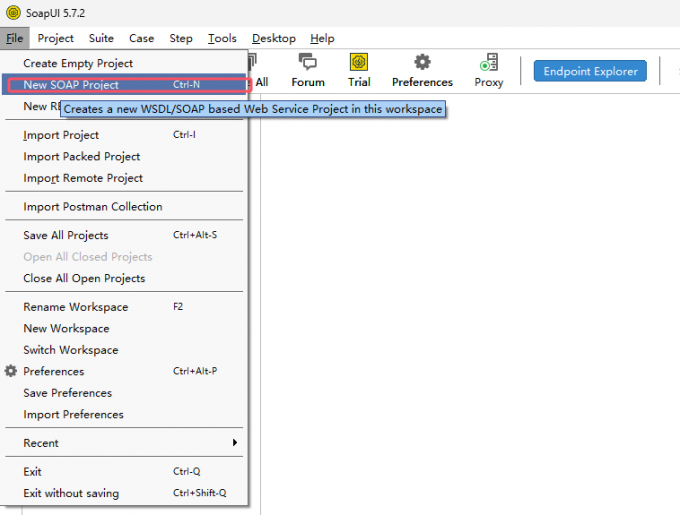680x515 pixels.
Task: Select New SOAP Project menu entry
Action: [x=124, y=85]
